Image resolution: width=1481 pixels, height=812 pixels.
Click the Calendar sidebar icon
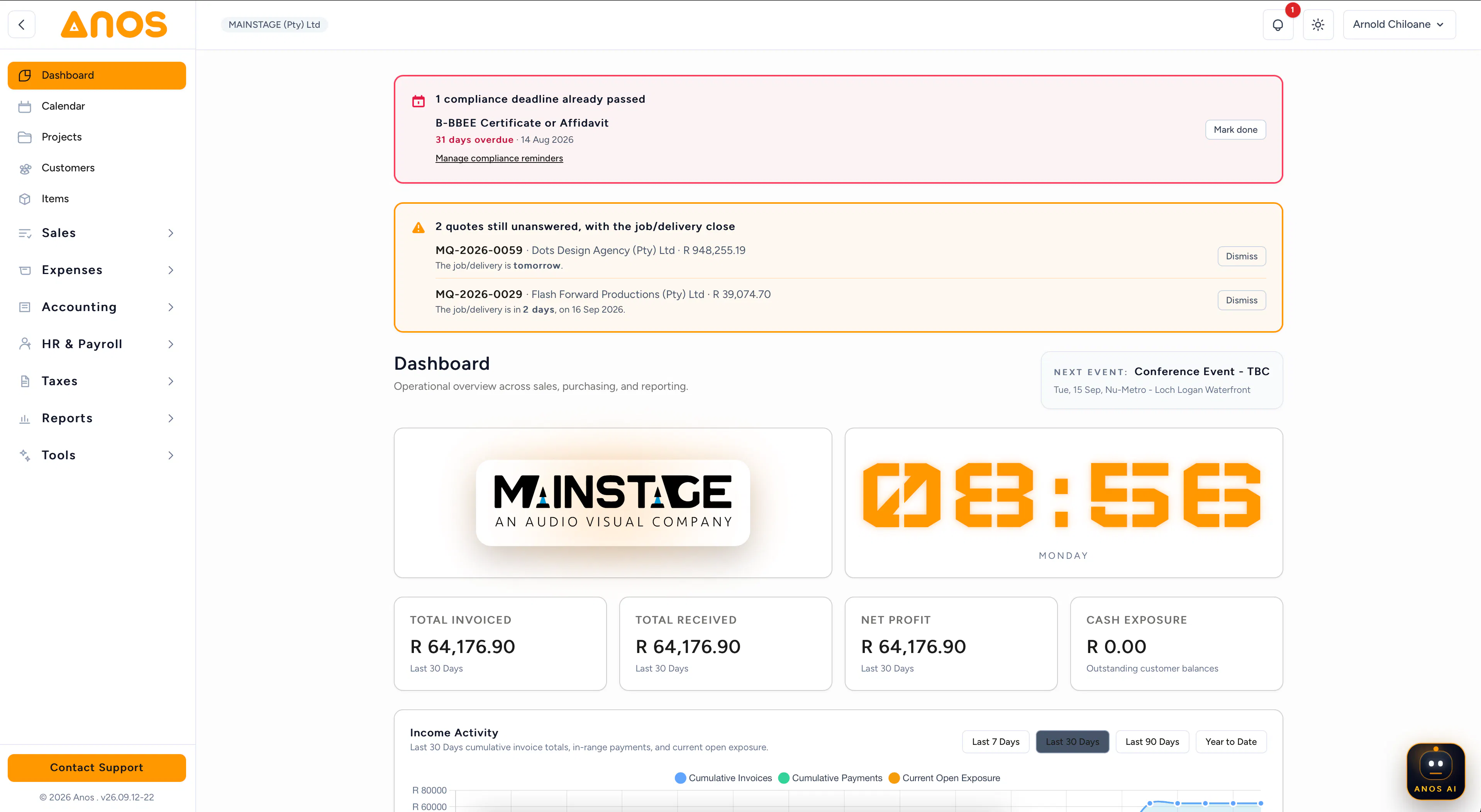click(25, 106)
